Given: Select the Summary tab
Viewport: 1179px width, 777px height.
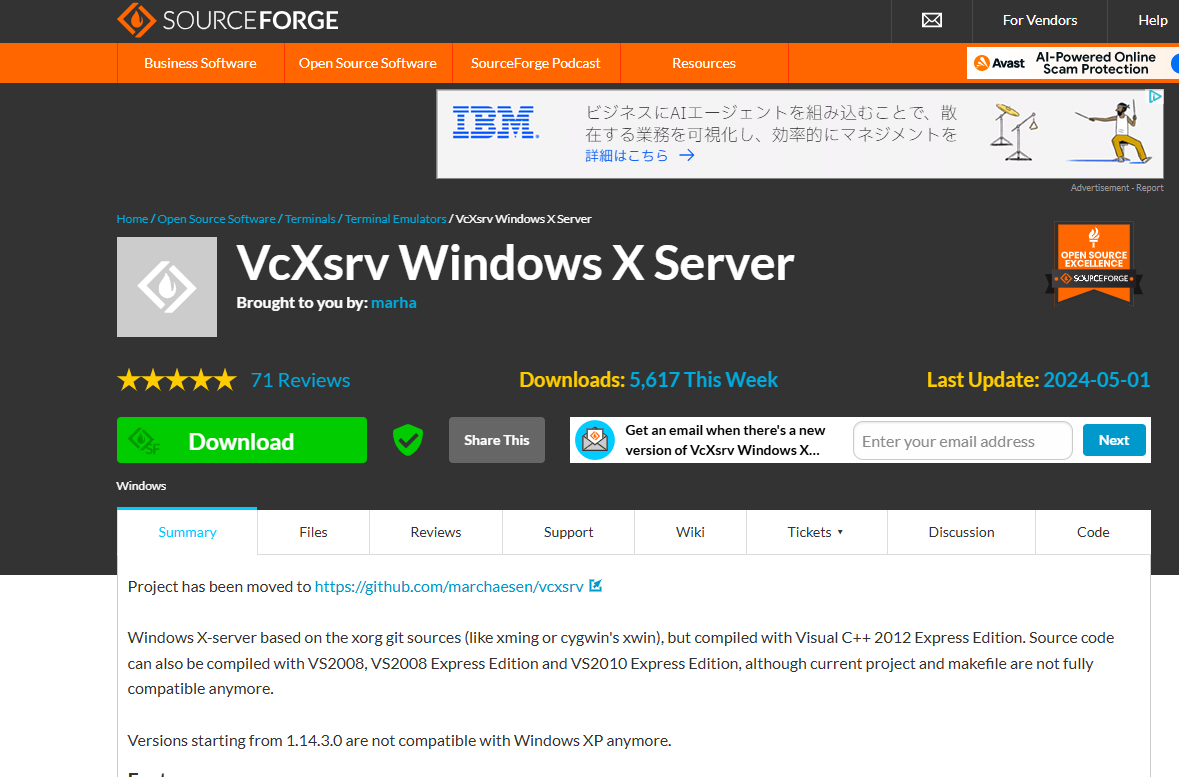Looking at the screenshot, I should pyautogui.click(x=187, y=532).
